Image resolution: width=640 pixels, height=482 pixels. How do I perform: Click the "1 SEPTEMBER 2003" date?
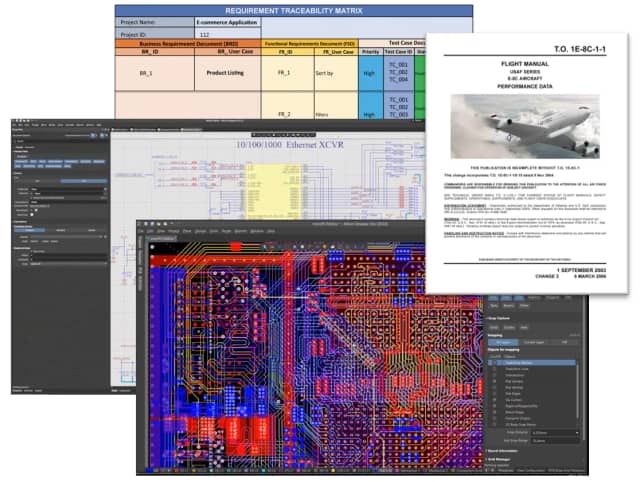coord(581,270)
